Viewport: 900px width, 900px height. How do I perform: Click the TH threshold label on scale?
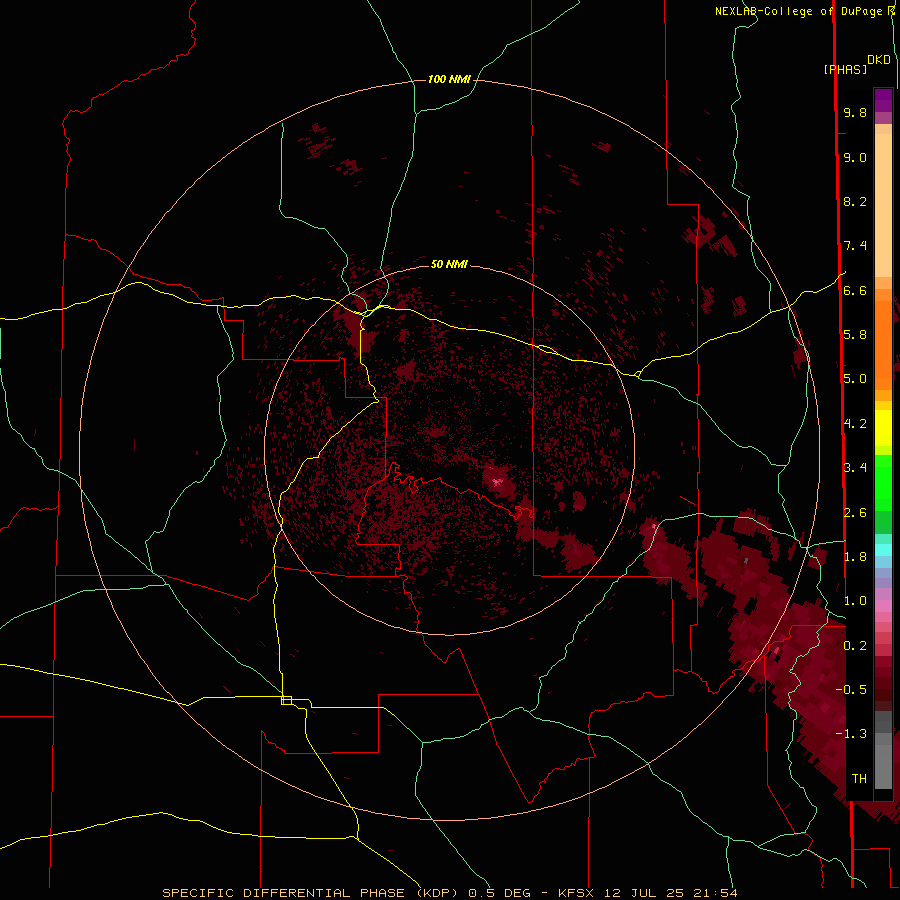click(859, 778)
